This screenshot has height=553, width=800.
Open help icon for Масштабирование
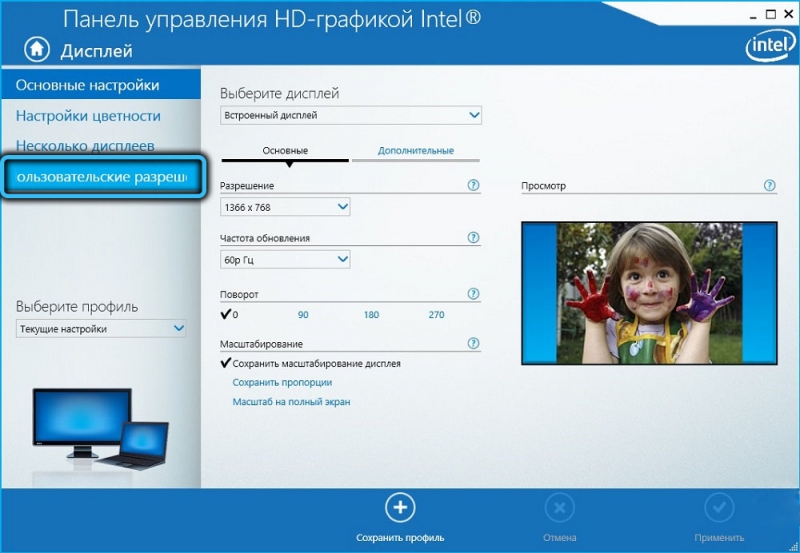[x=473, y=343]
